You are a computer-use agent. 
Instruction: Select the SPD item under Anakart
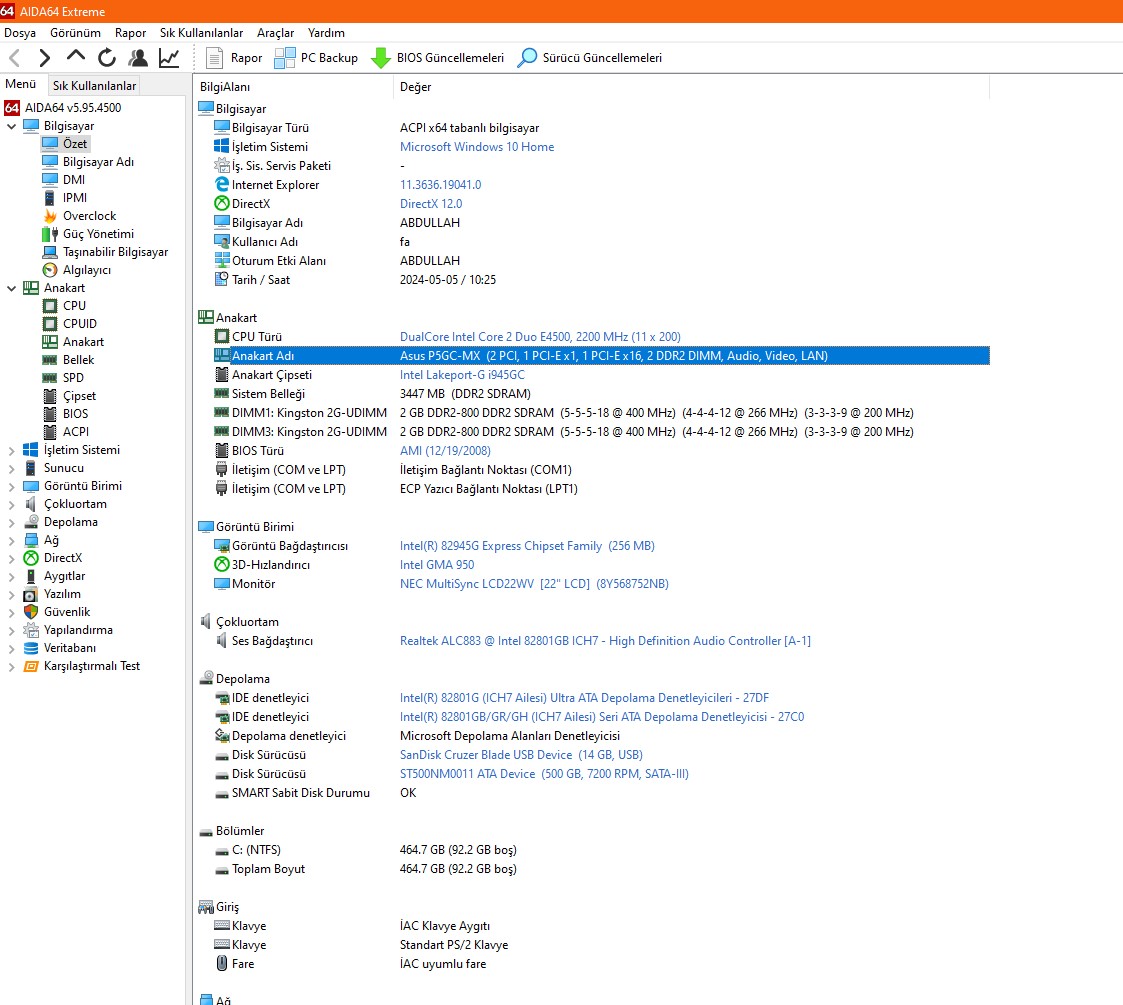[73, 378]
